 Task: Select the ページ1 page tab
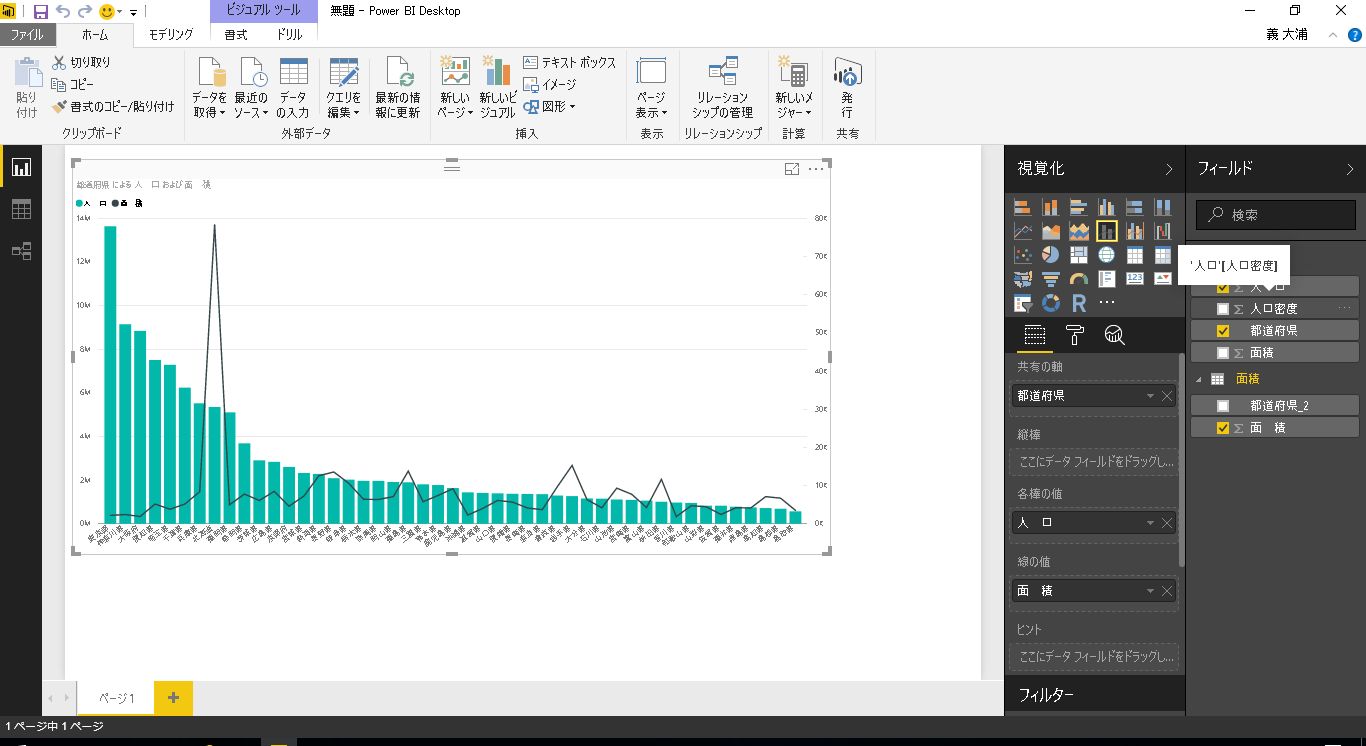click(116, 698)
